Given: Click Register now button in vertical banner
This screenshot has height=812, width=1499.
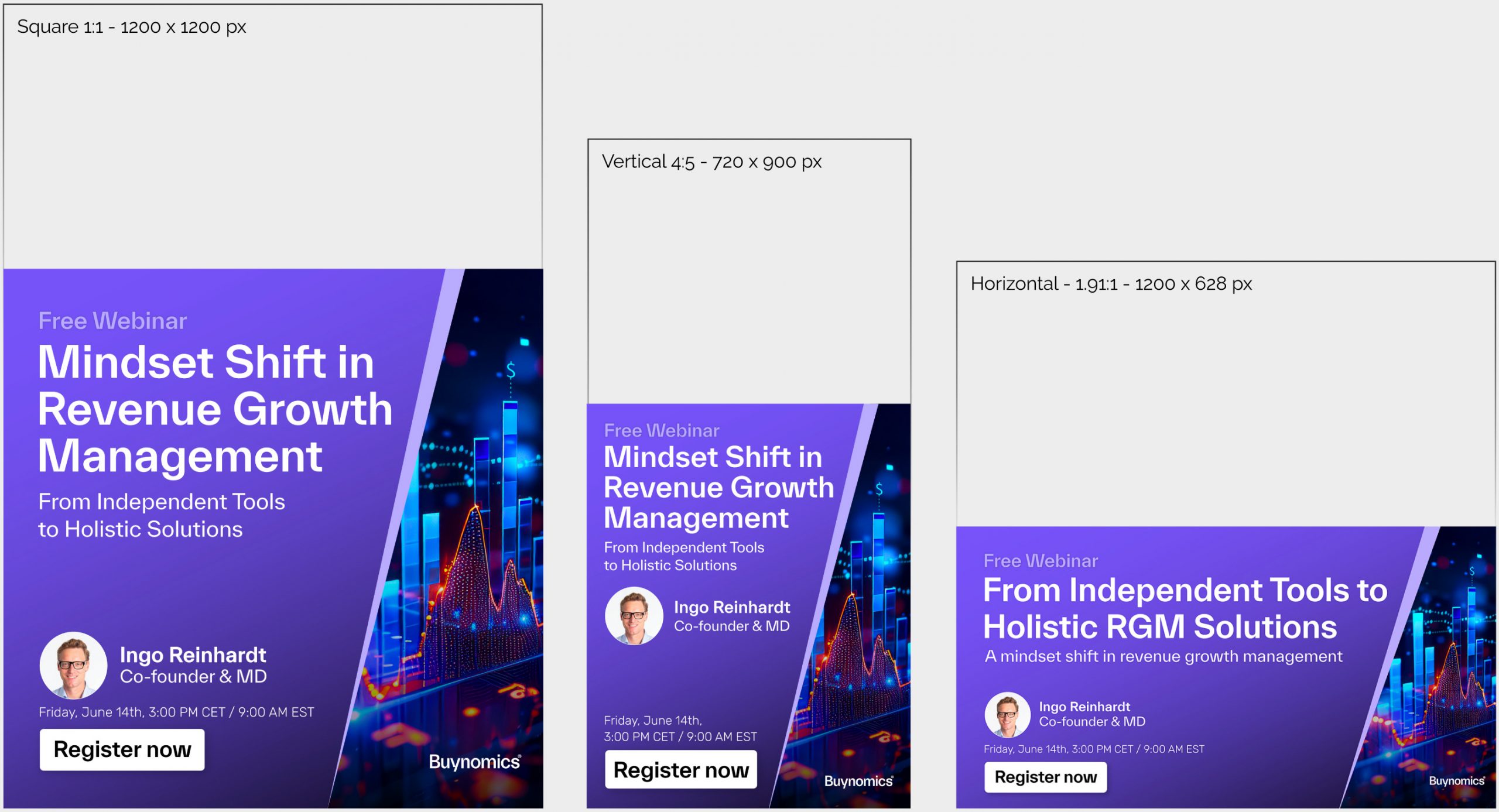Looking at the screenshot, I should point(680,770).
